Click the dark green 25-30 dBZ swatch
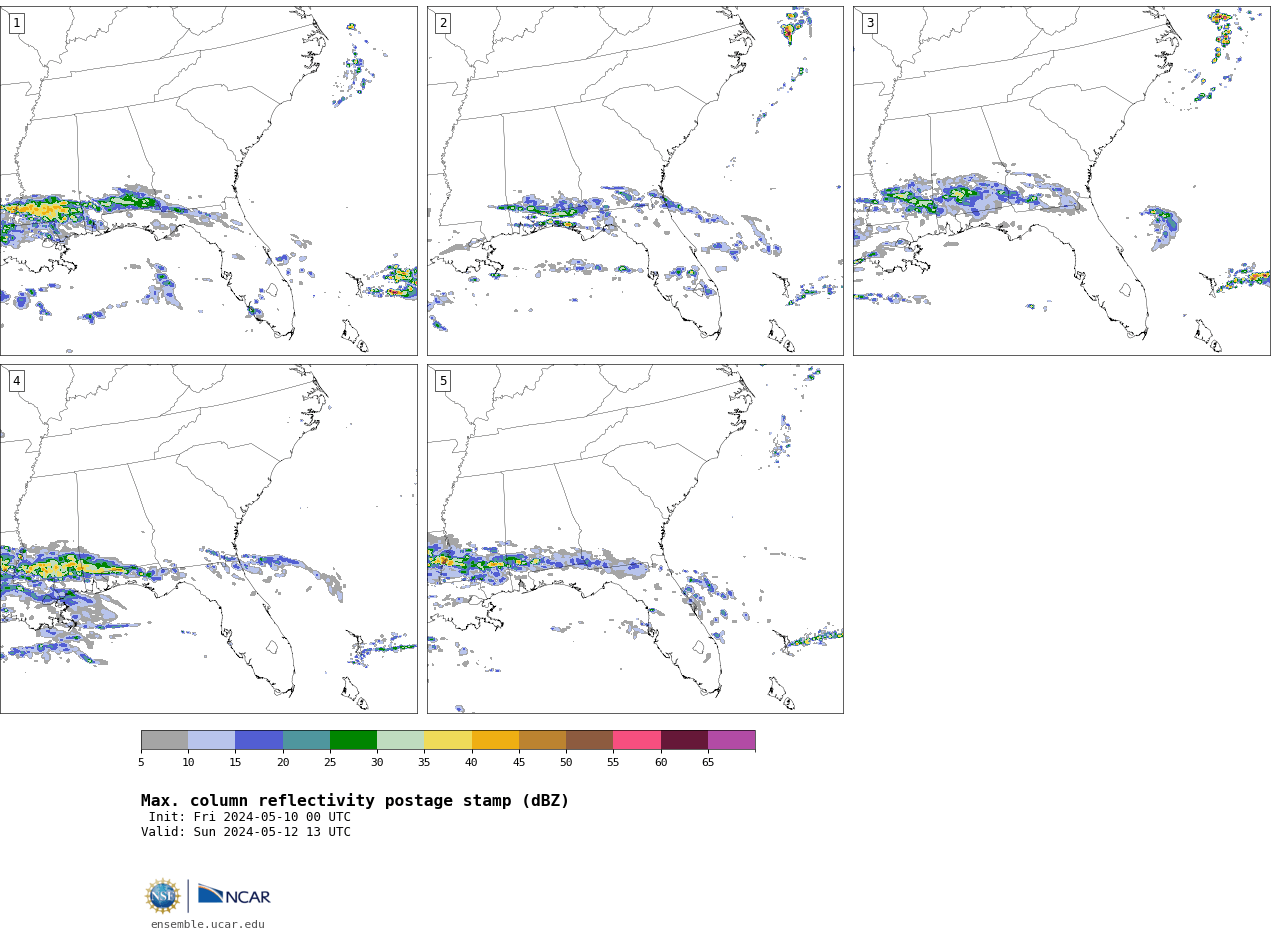This screenshot has height=936, width=1280. (x=353, y=740)
